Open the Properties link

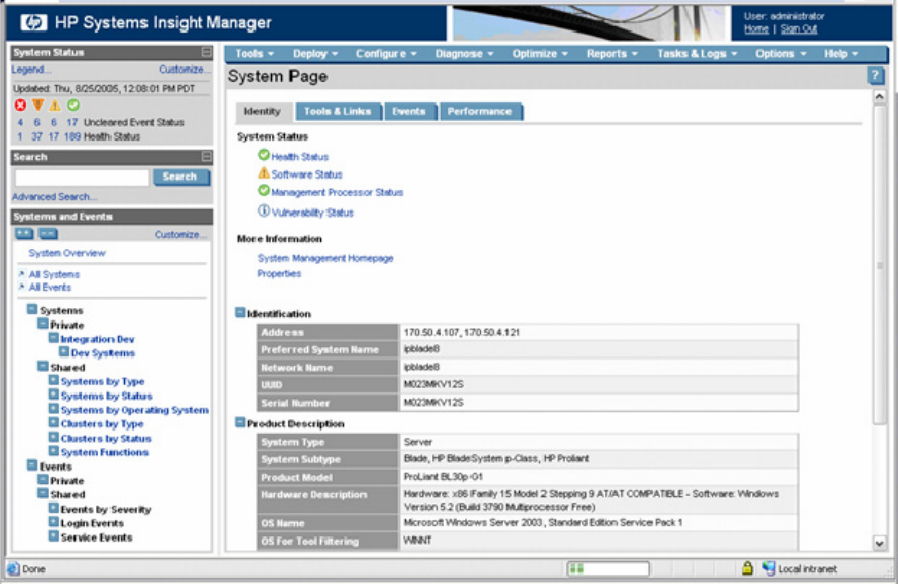(279, 274)
